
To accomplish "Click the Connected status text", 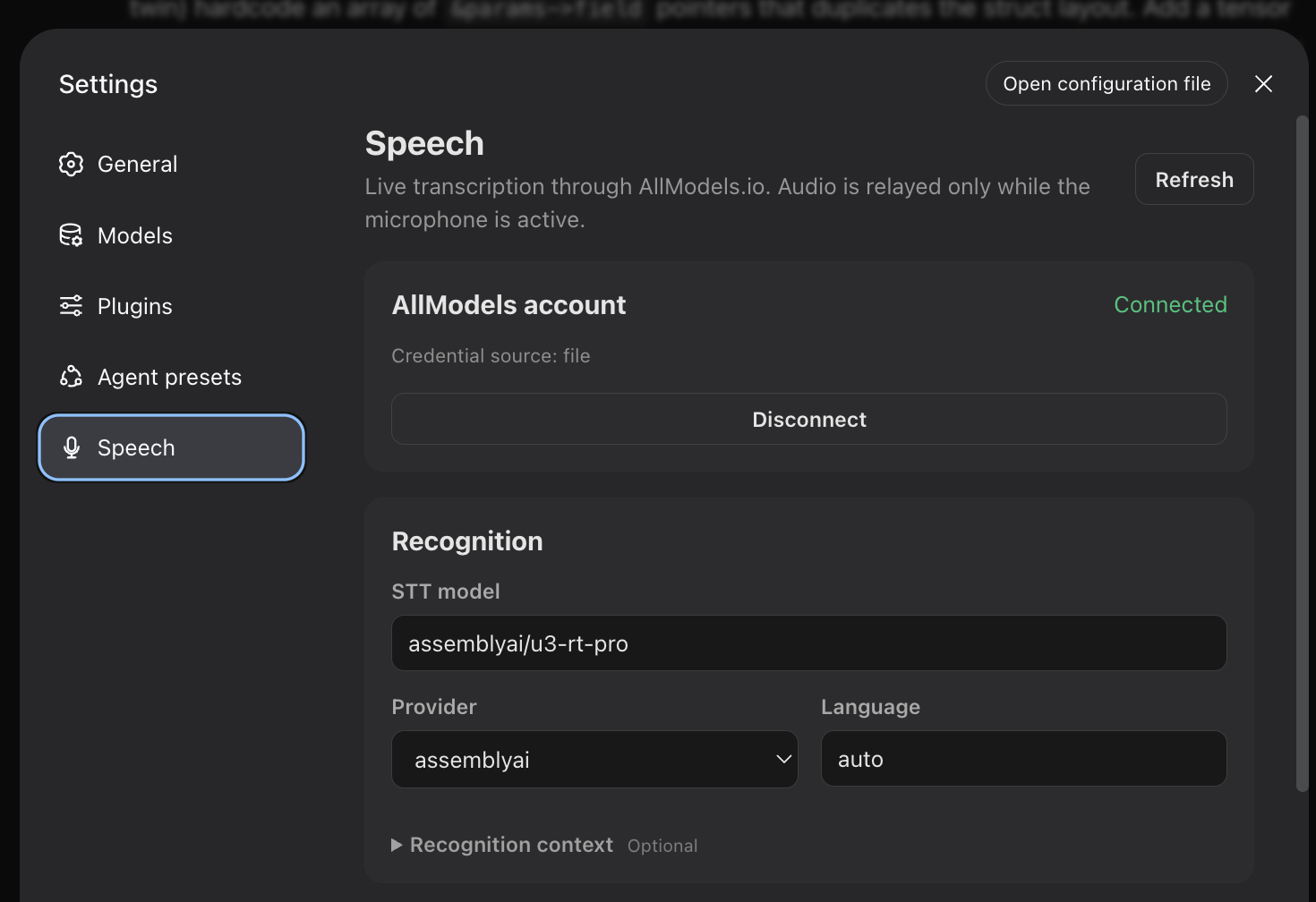I will coord(1170,304).
